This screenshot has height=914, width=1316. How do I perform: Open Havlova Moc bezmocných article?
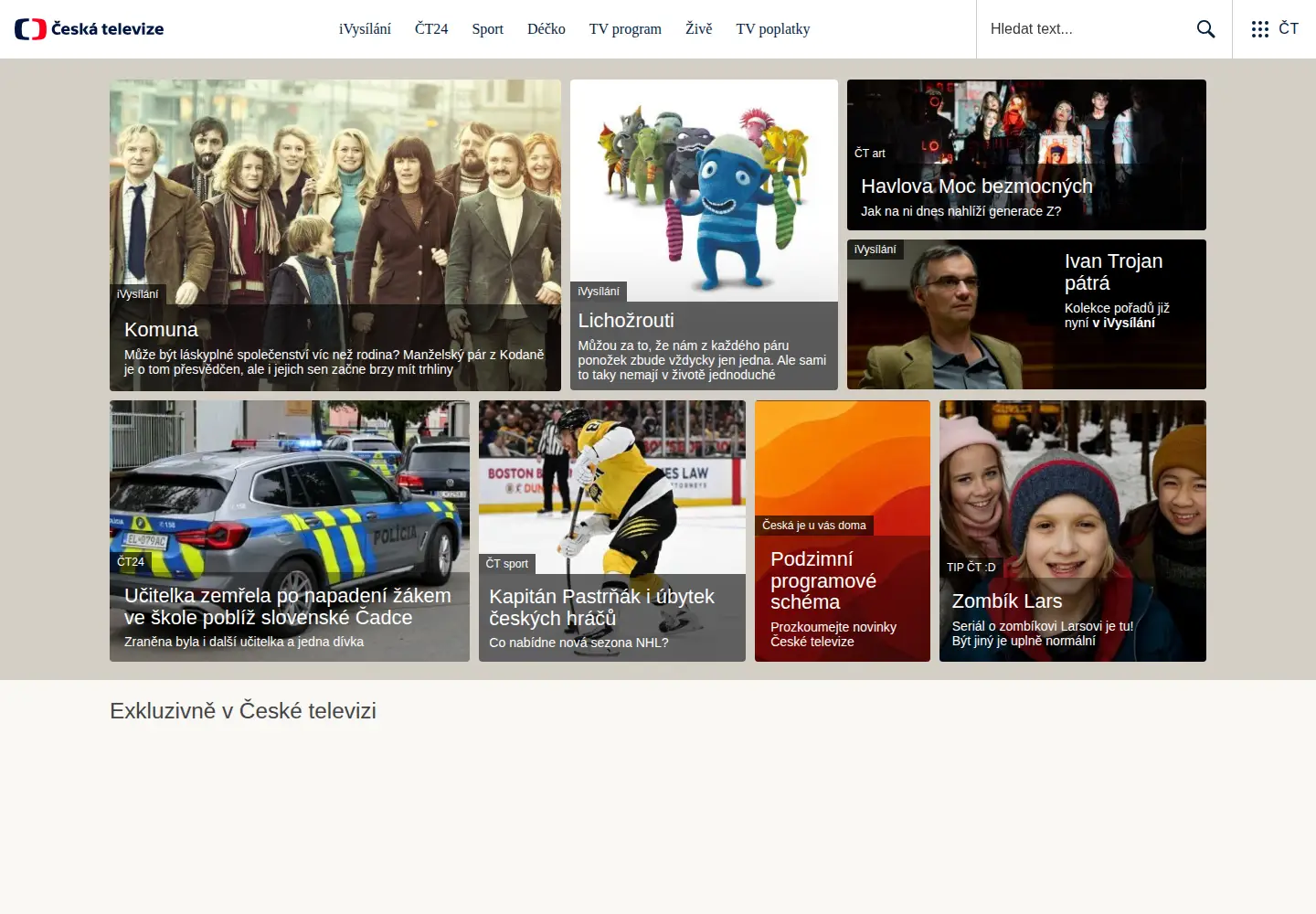[977, 186]
